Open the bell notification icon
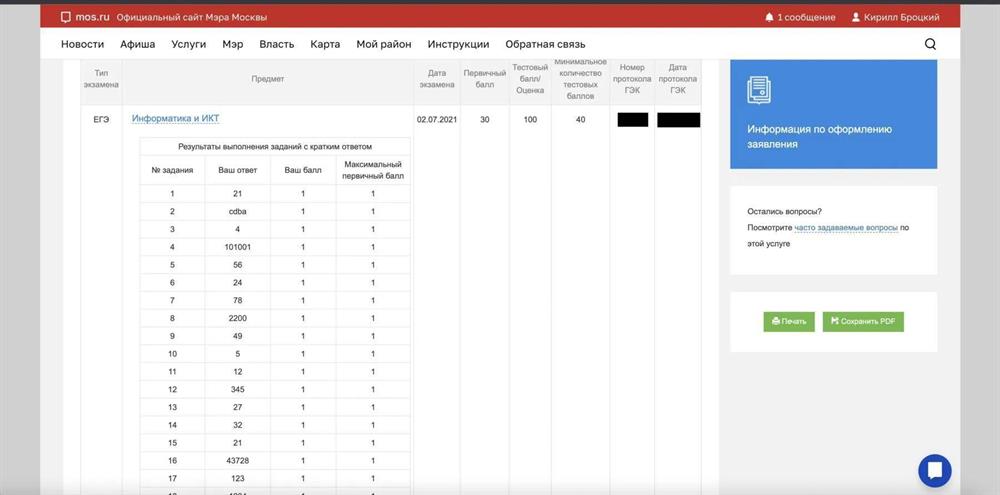Viewport: 1000px width, 495px height. pos(769,17)
